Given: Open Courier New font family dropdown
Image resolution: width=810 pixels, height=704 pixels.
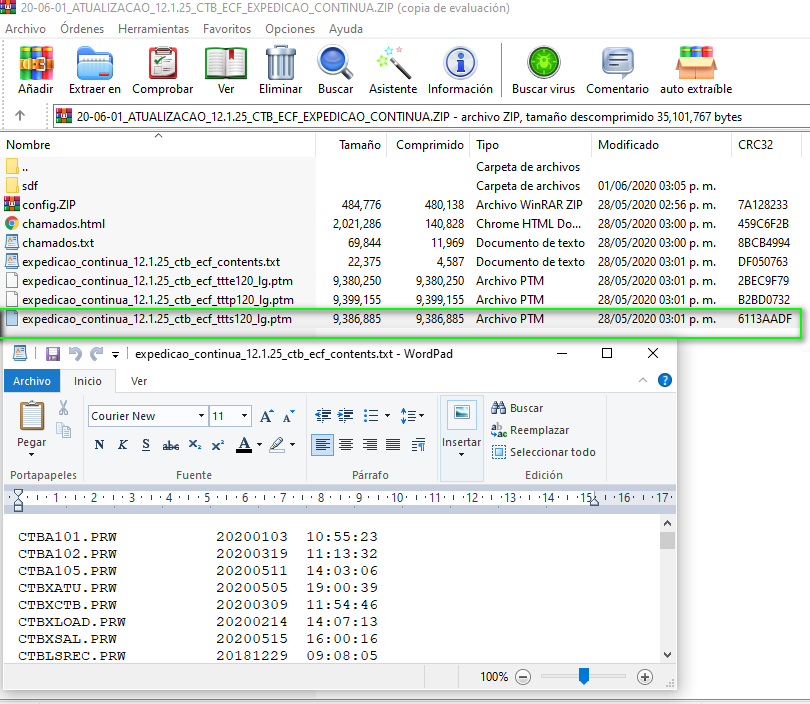Looking at the screenshot, I should pos(201,416).
